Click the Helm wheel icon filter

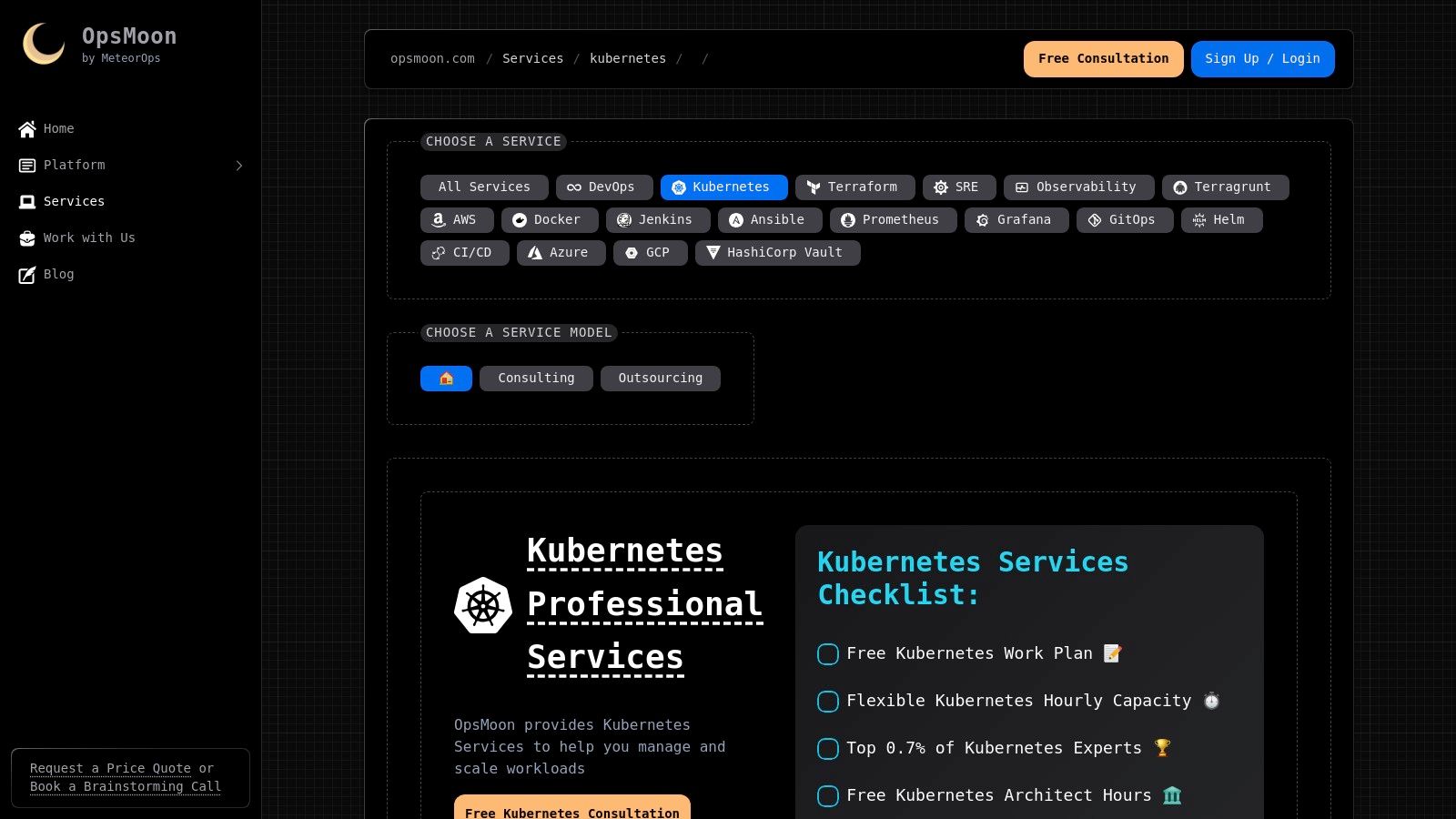click(x=1201, y=219)
